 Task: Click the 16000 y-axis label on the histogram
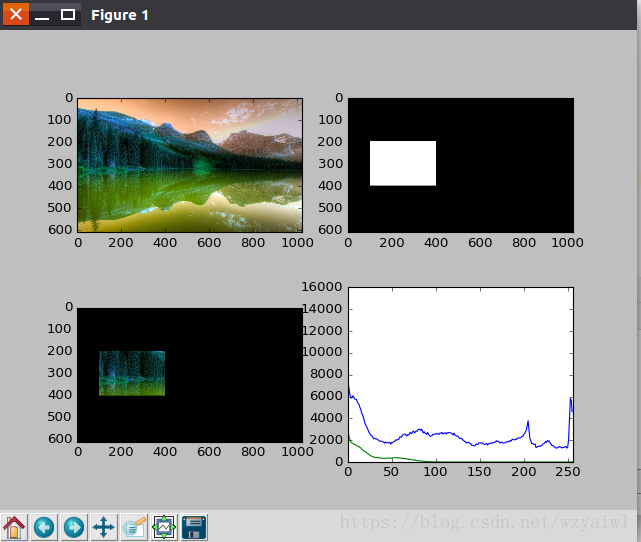tap(322, 287)
